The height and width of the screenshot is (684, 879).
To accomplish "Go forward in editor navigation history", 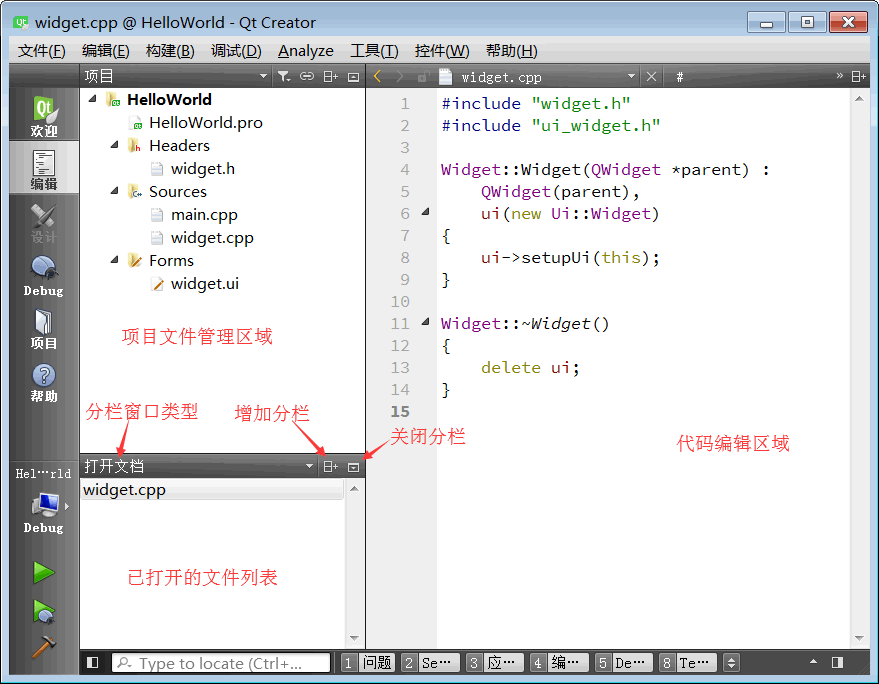I will (x=400, y=76).
